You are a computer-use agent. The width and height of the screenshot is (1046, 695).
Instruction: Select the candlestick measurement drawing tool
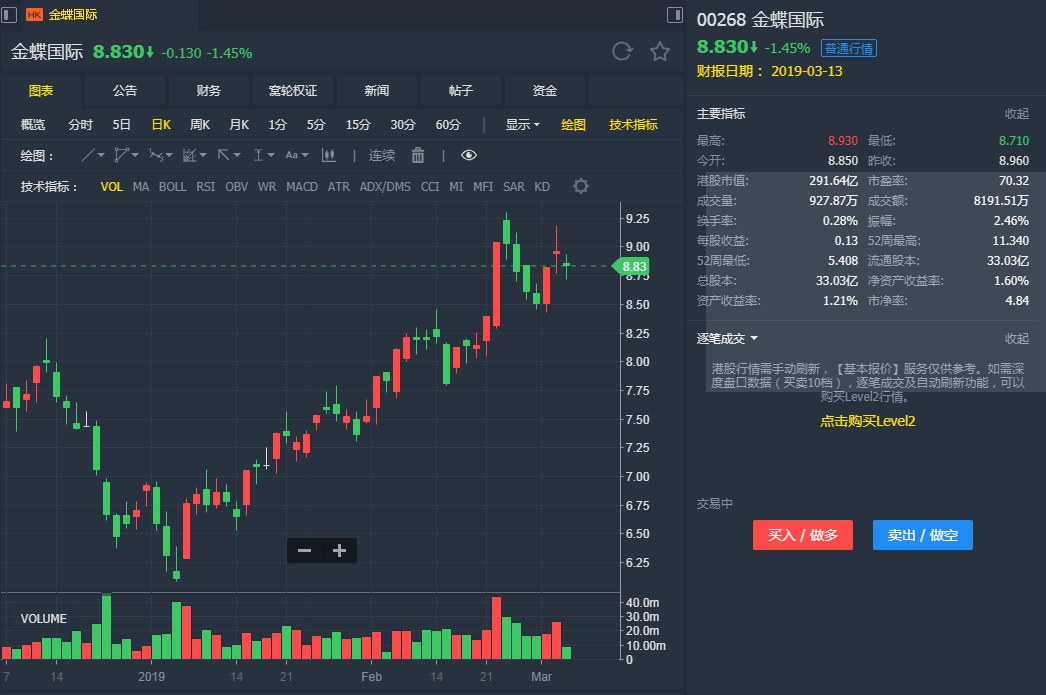tap(327, 155)
